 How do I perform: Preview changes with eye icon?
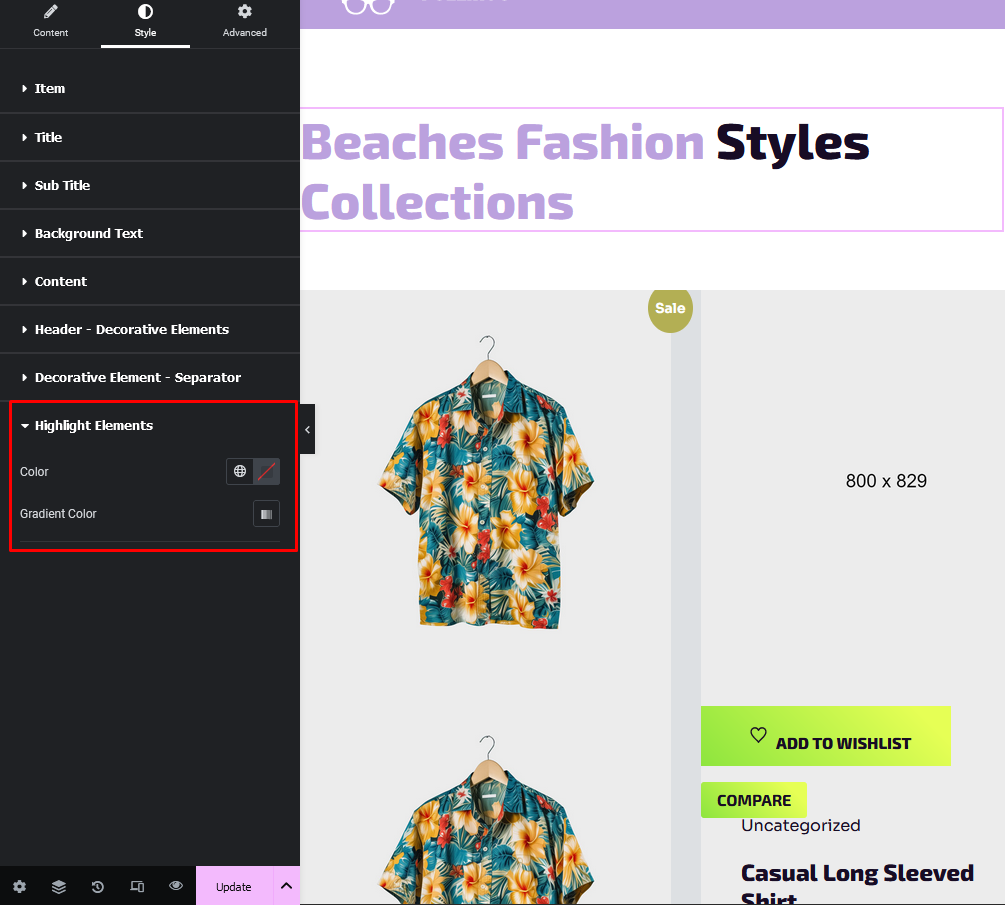point(176,886)
